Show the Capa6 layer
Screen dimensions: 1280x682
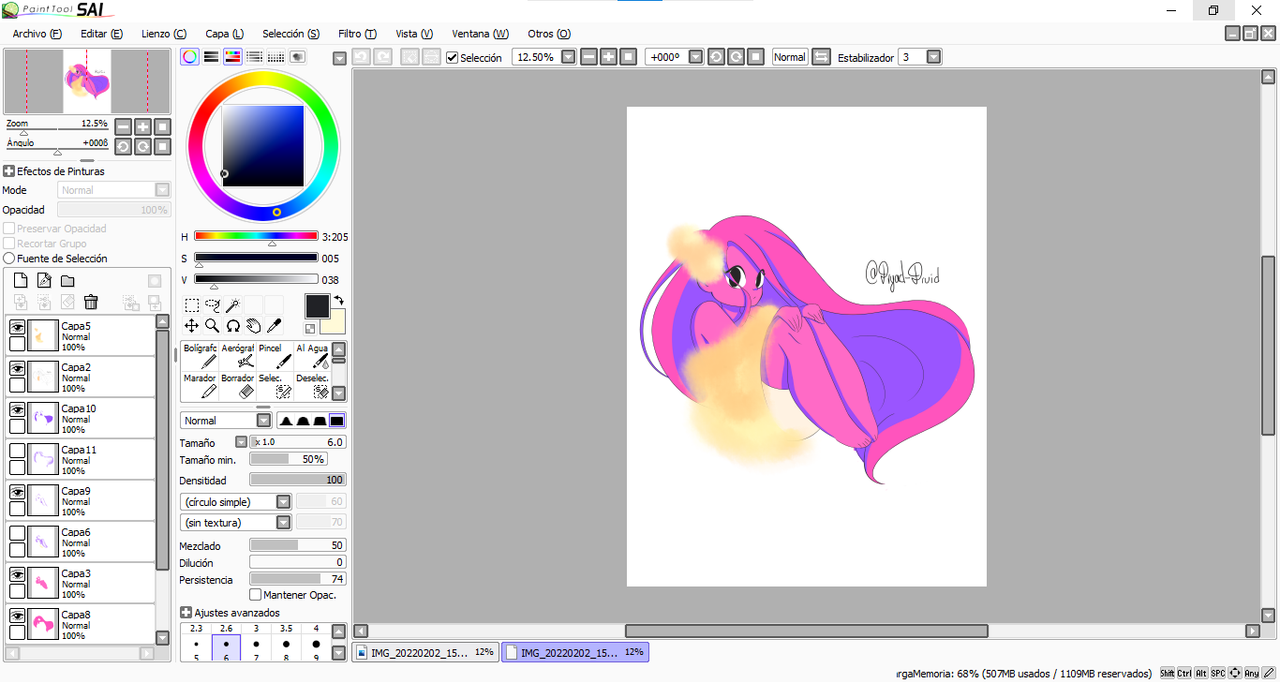pyautogui.click(x=17, y=533)
